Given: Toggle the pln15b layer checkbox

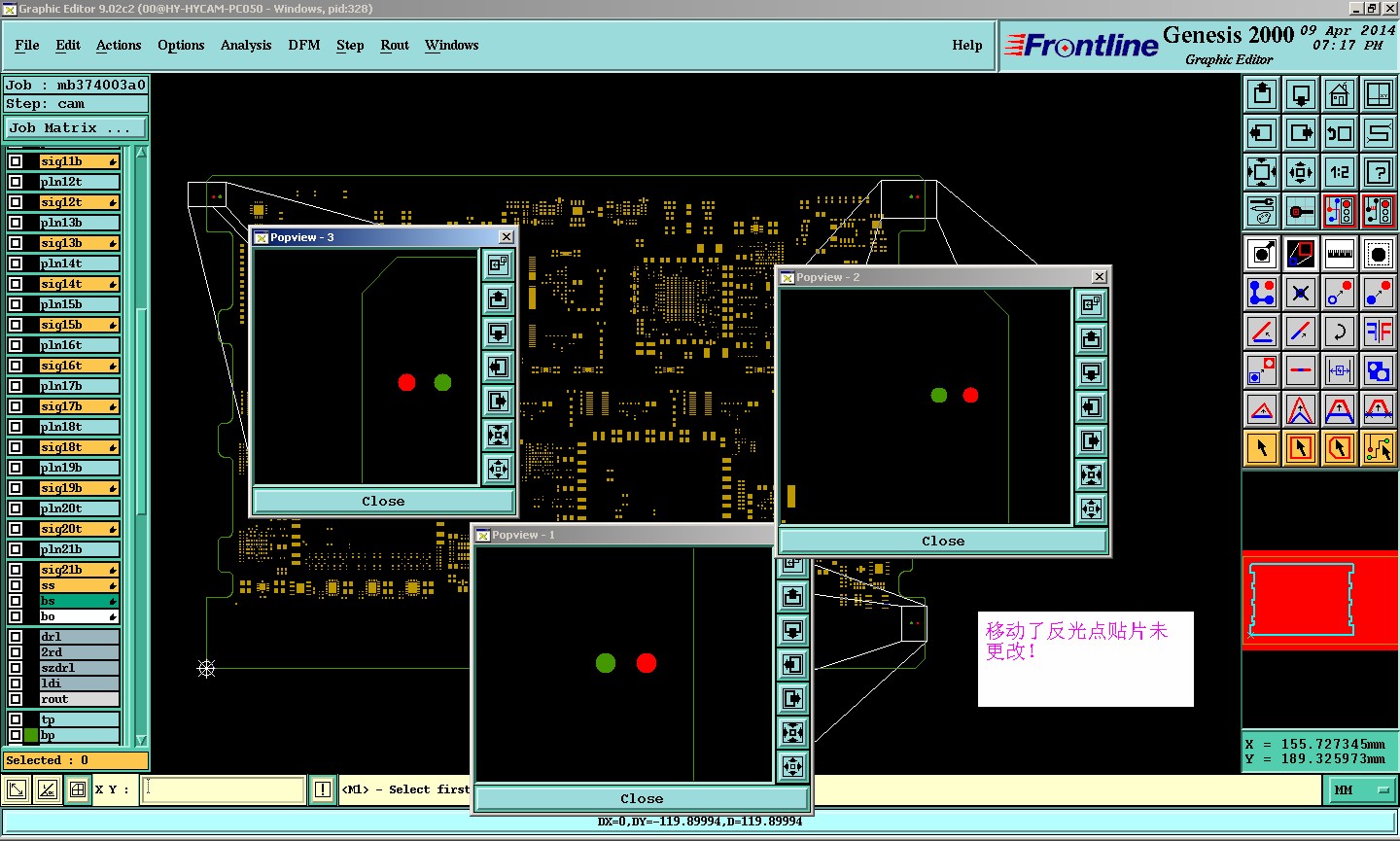Looking at the screenshot, I should pos(16,304).
